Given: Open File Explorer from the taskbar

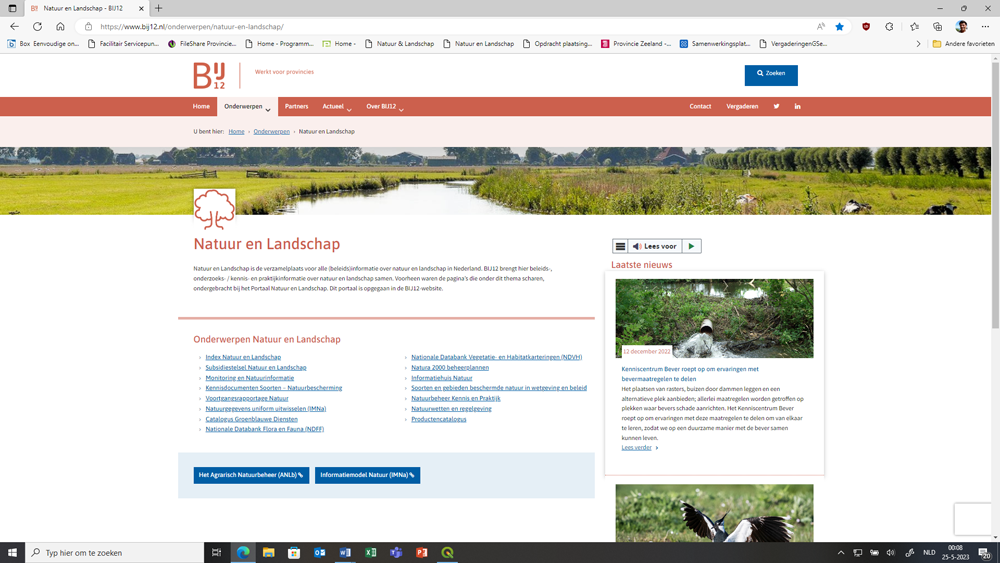Looking at the screenshot, I should pos(268,553).
